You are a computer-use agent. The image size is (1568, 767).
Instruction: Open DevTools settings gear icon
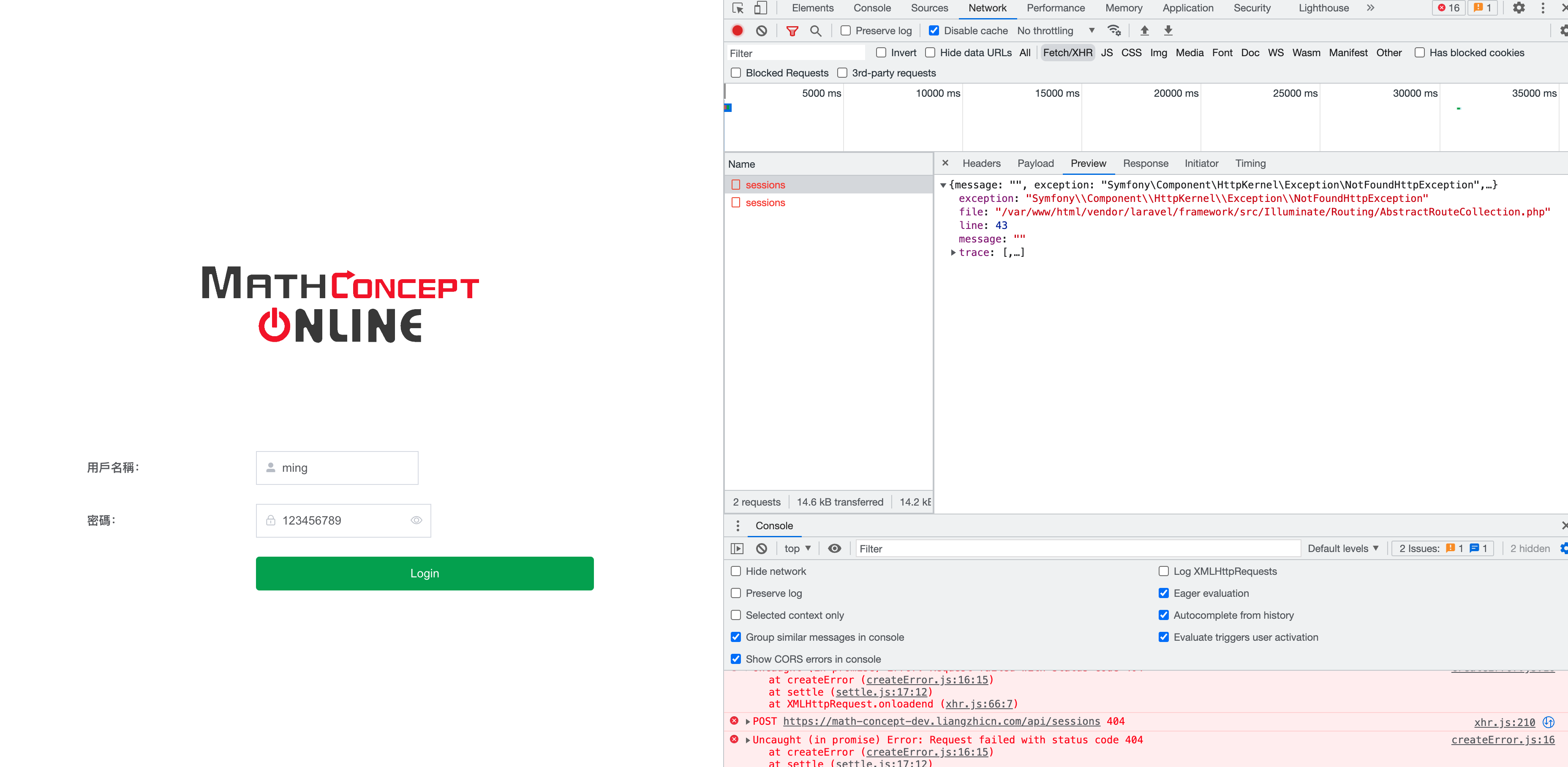coord(1519,8)
